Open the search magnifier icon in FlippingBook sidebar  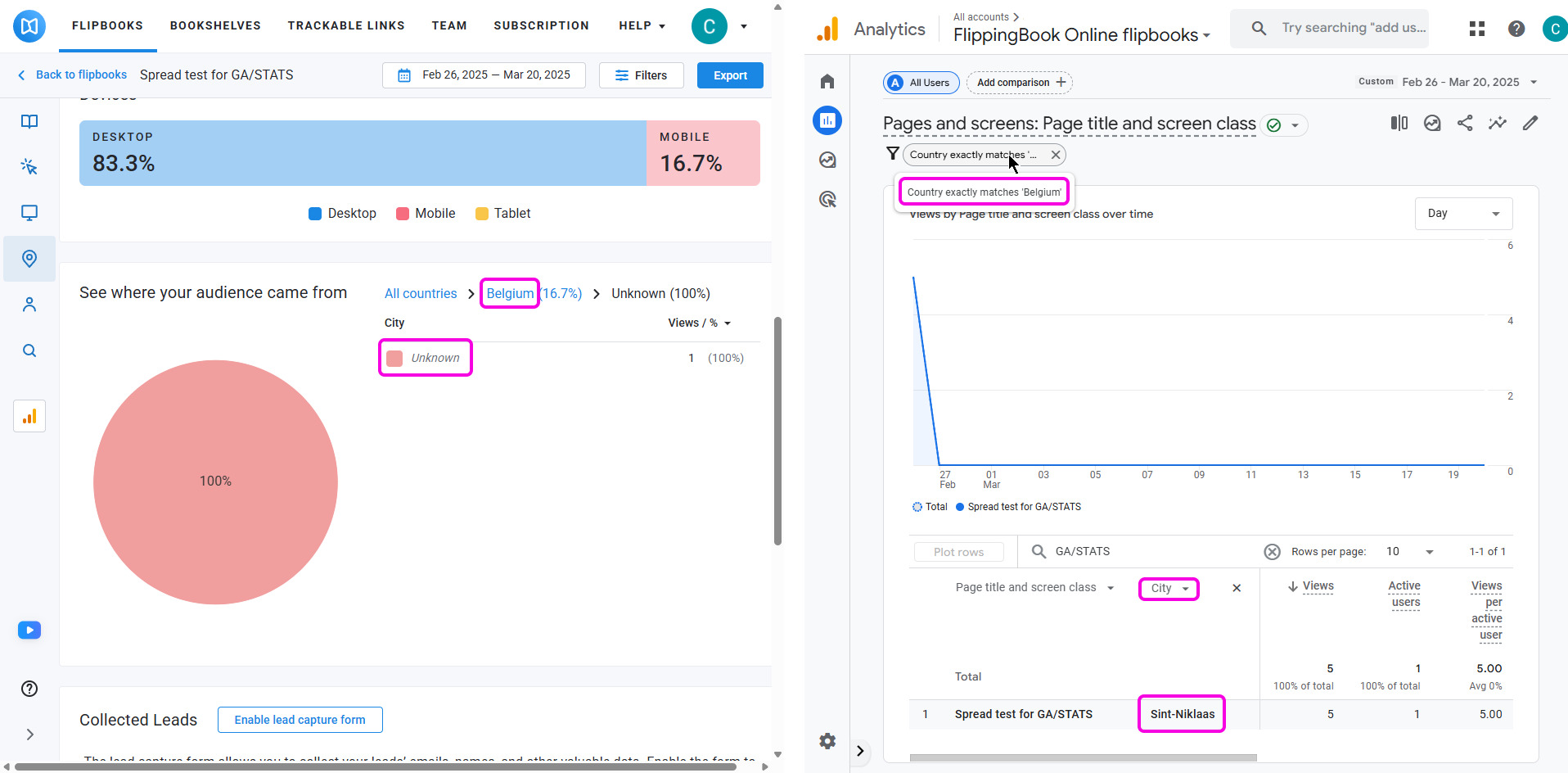click(29, 350)
